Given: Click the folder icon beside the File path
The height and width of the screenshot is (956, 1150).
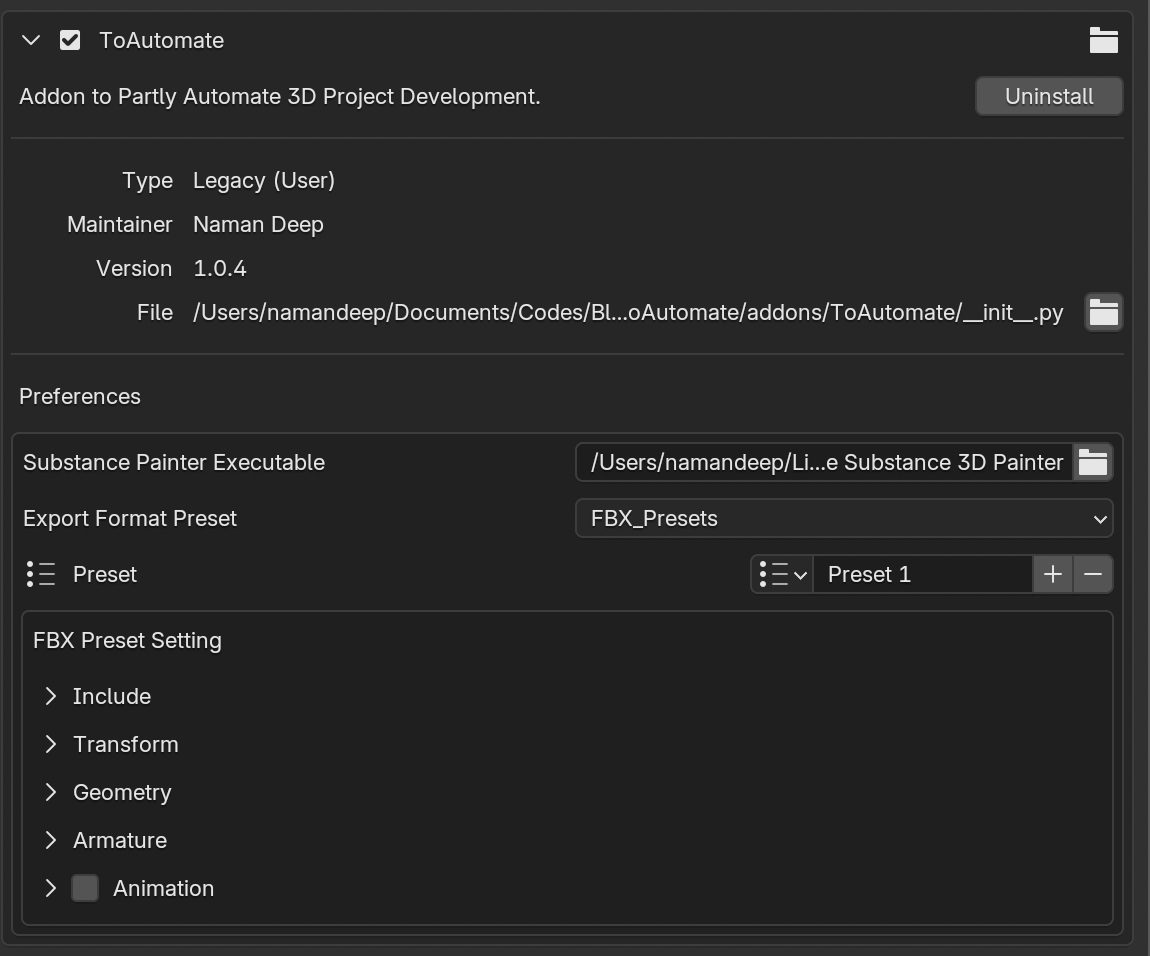Looking at the screenshot, I should pos(1103,312).
